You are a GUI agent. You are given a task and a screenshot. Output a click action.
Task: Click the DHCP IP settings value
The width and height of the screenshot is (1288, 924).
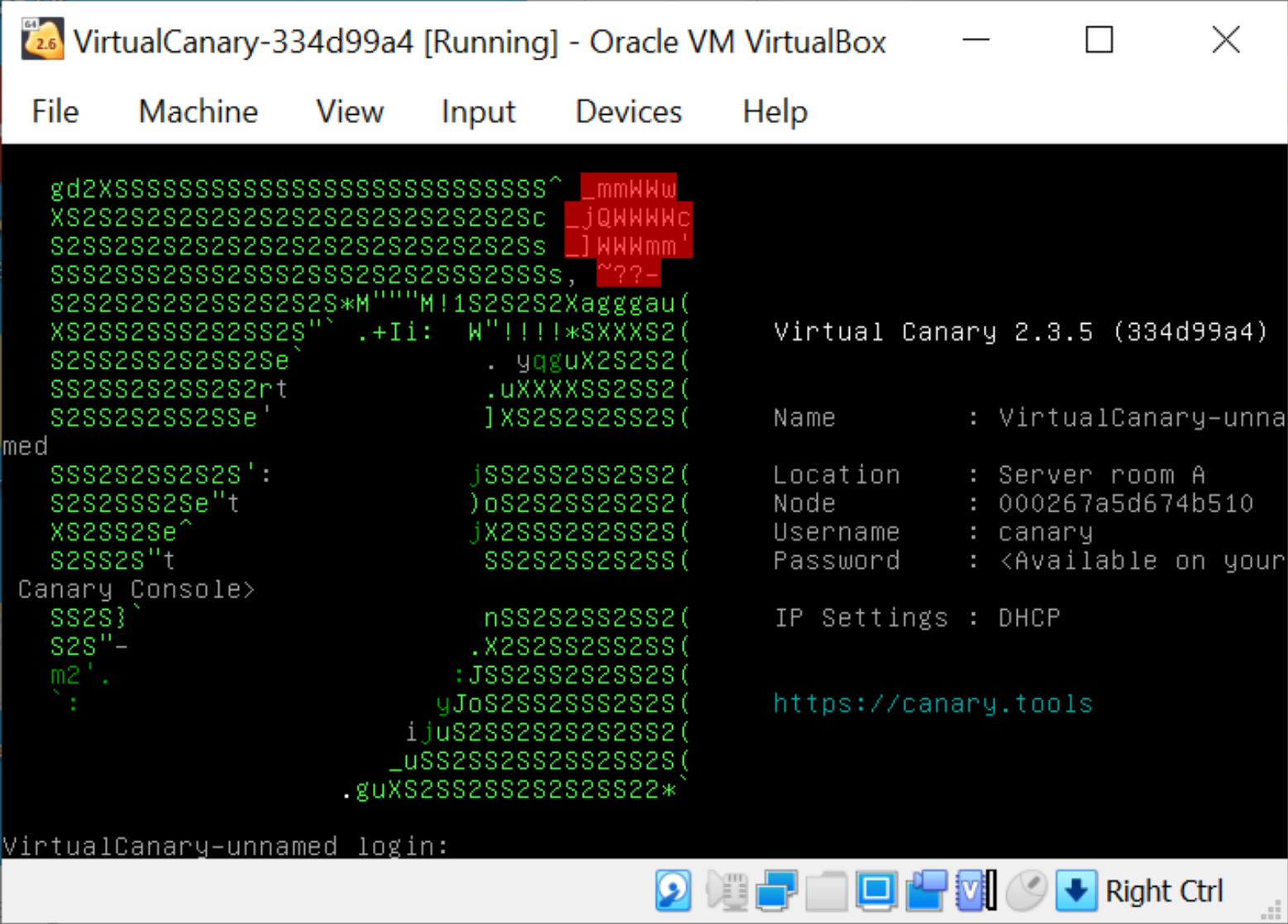[x=1029, y=617]
